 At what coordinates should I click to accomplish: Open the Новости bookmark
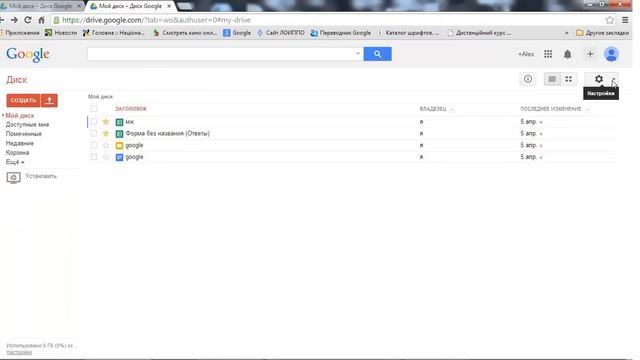[x=61, y=33]
